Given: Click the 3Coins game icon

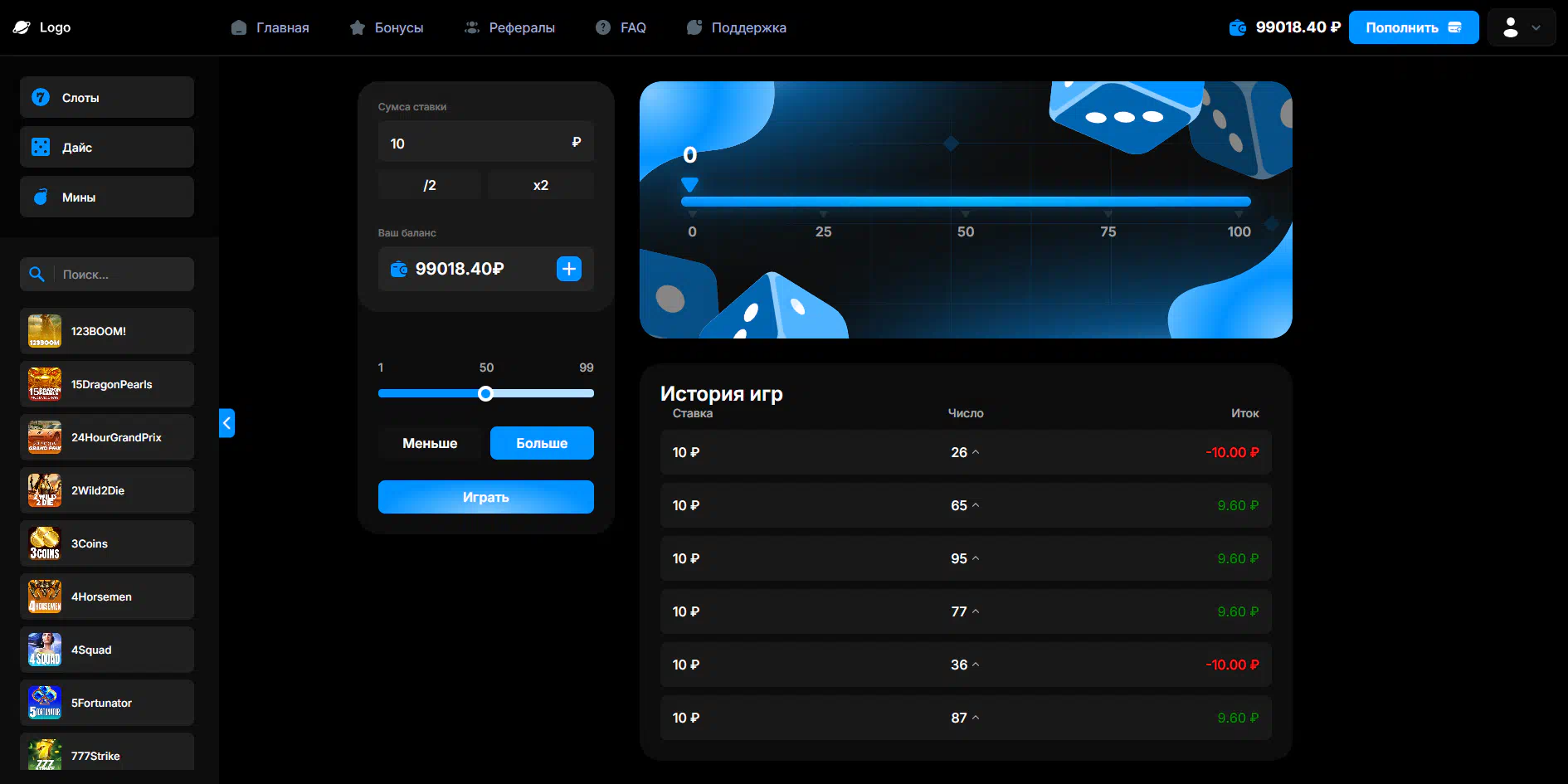Looking at the screenshot, I should (45, 543).
